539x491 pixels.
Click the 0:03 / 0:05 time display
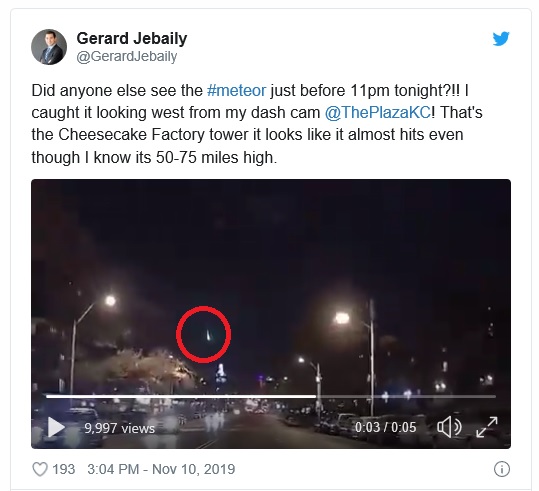coord(385,427)
